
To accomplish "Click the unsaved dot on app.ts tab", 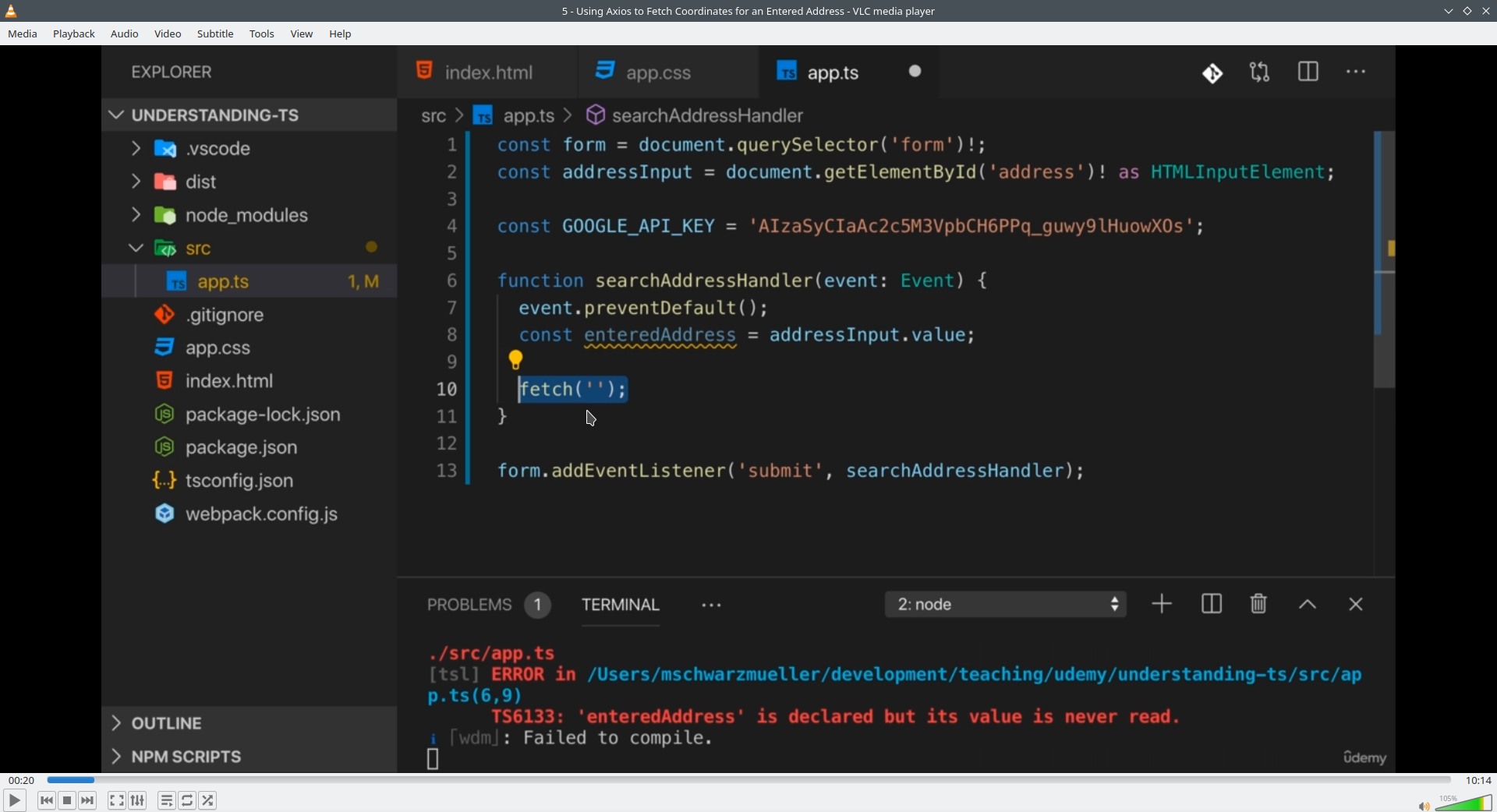I will 915,72.
